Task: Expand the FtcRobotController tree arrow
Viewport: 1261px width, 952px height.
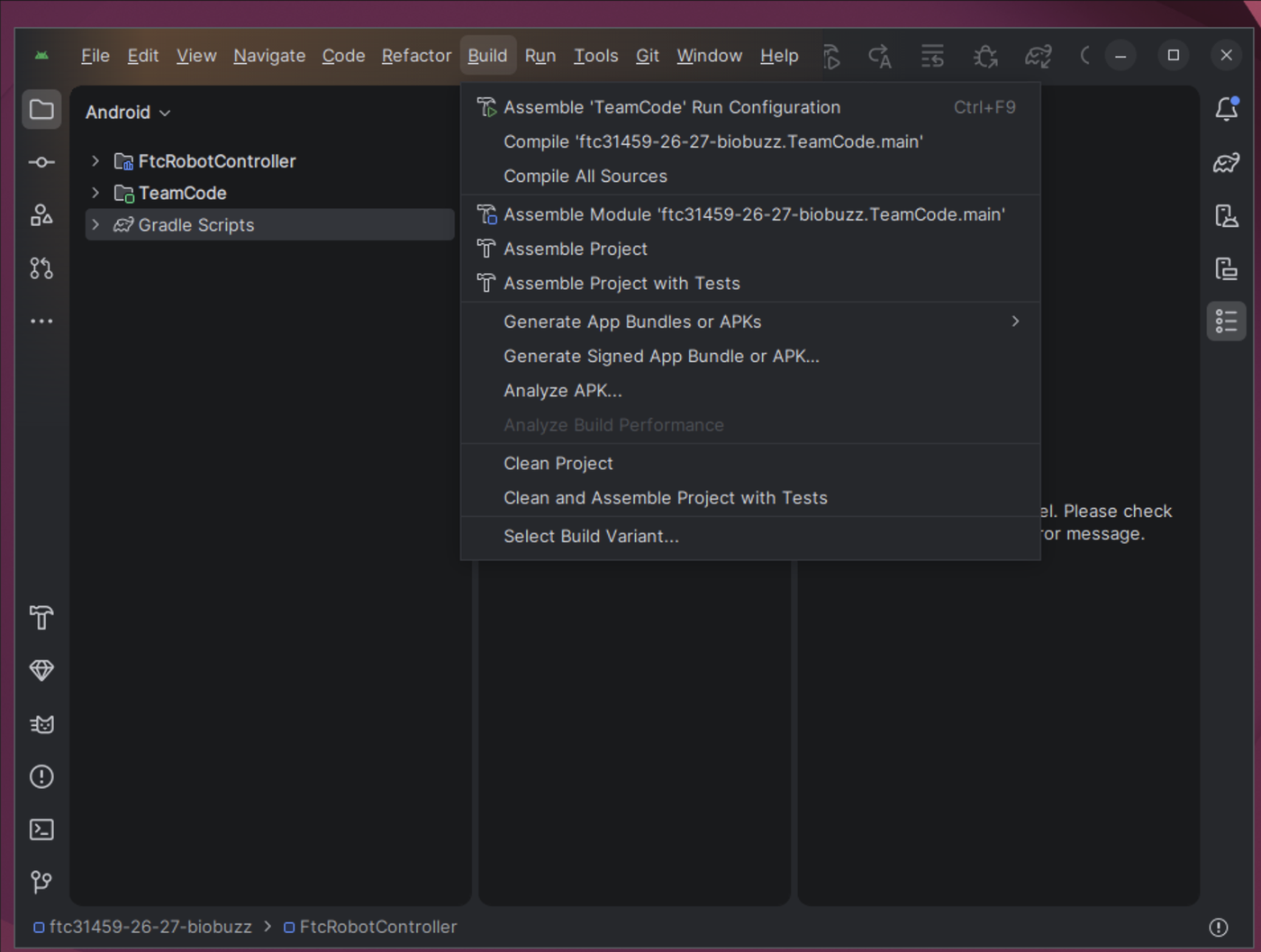Action: 95,161
